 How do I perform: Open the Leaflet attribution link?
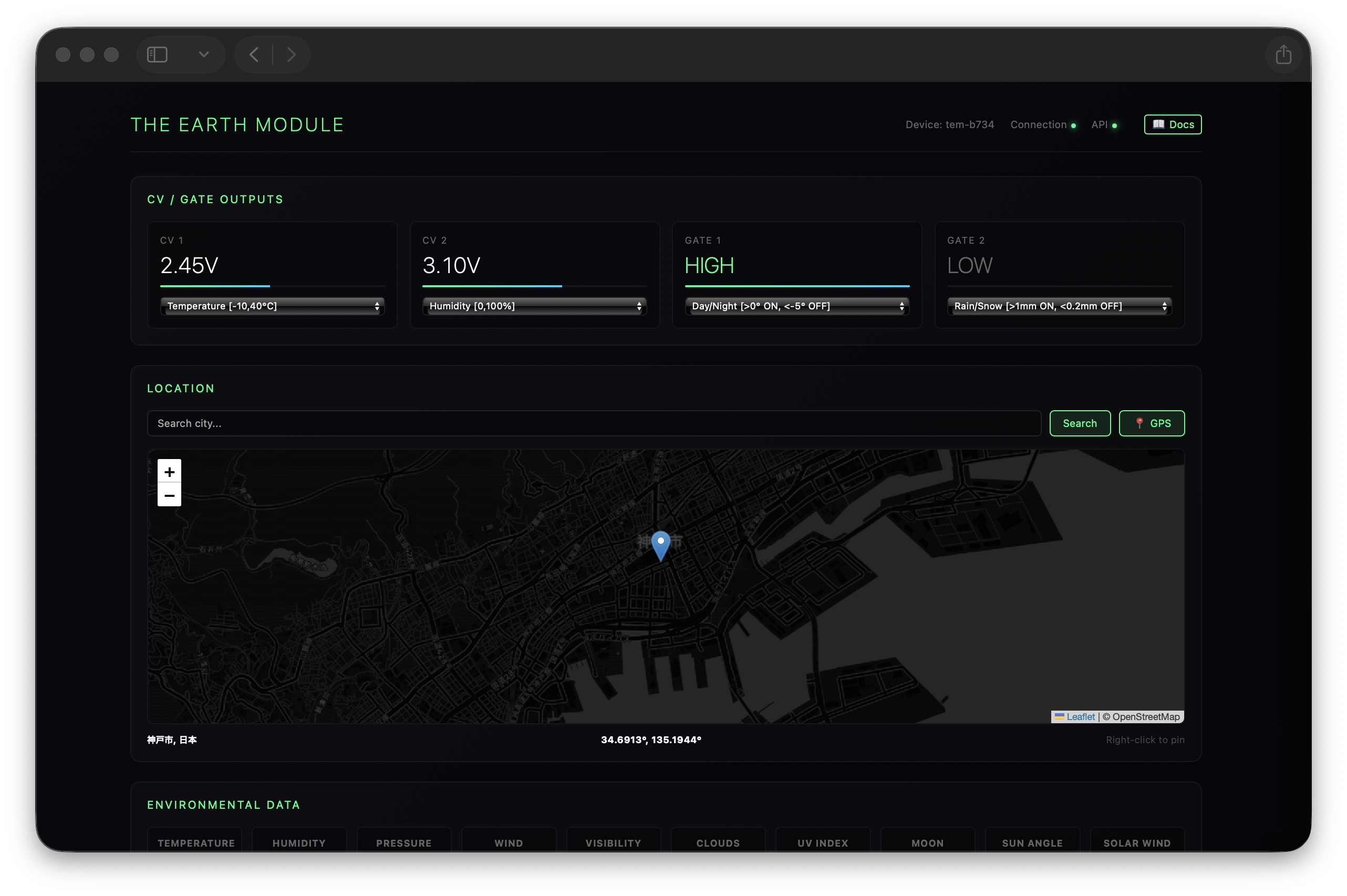pyautogui.click(x=1080, y=716)
